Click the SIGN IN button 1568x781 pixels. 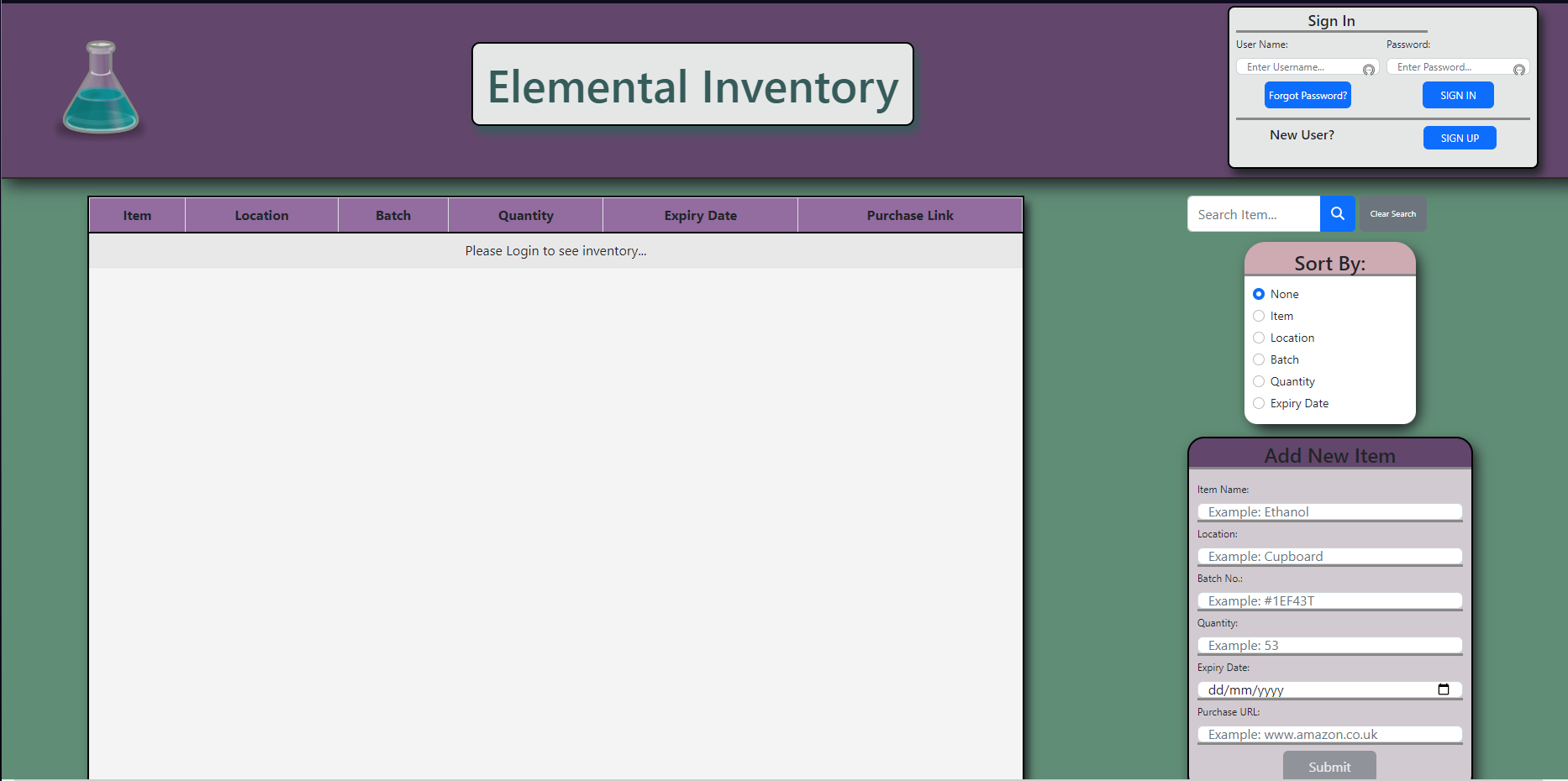point(1457,94)
